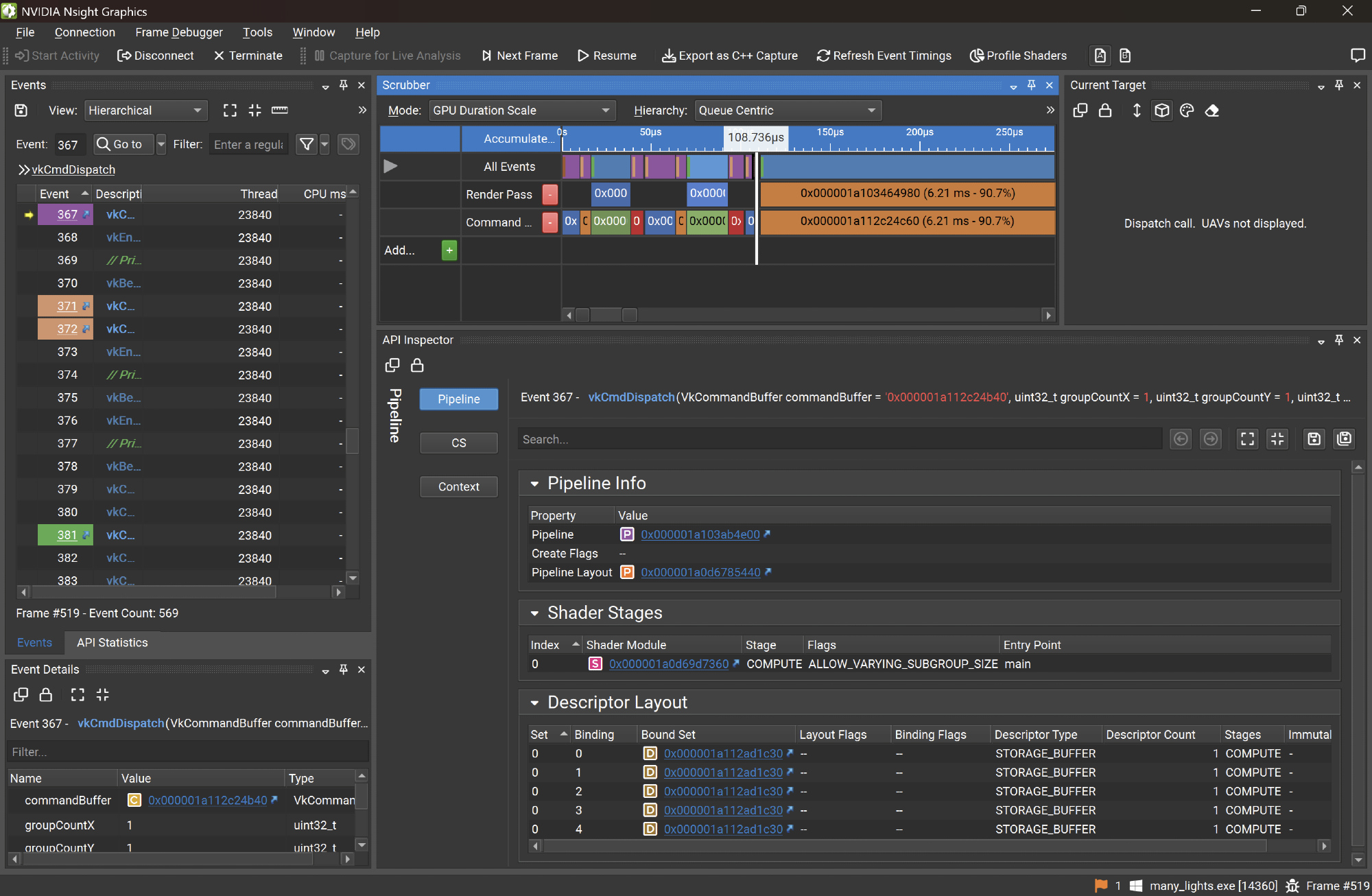Image resolution: width=1372 pixels, height=896 pixels.
Task: Click the CS pipeline stage button
Action: click(x=458, y=443)
